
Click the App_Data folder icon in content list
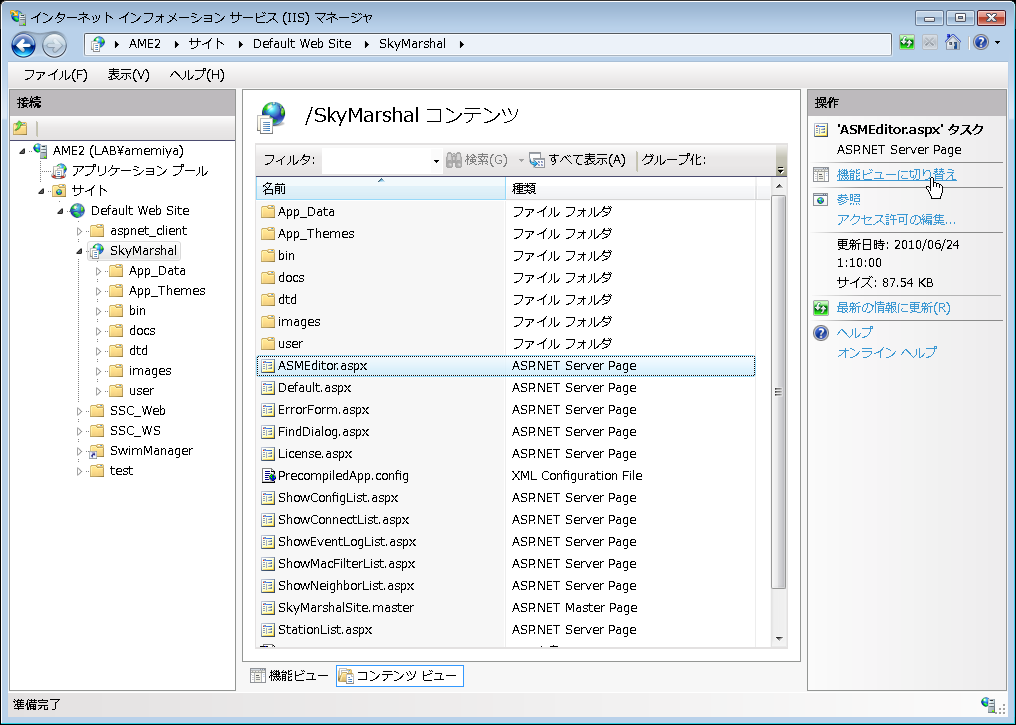(x=268, y=212)
